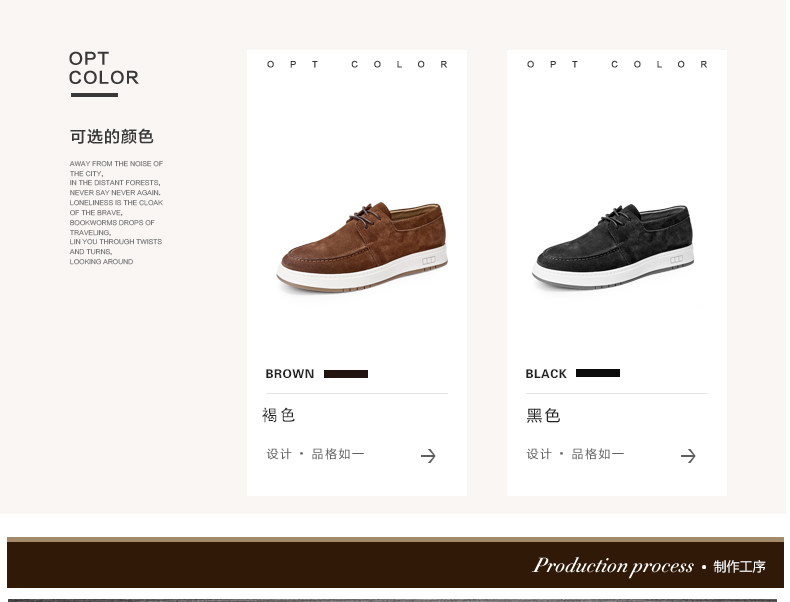This screenshot has height=602, width=790.
Task: Select the brown color swatch bar
Action: (346, 374)
